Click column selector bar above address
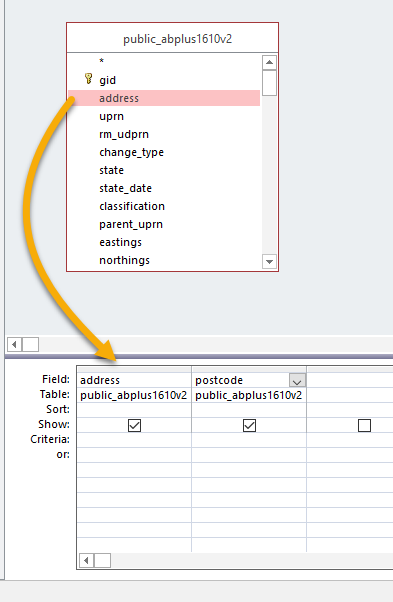 click(x=134, y=369)
